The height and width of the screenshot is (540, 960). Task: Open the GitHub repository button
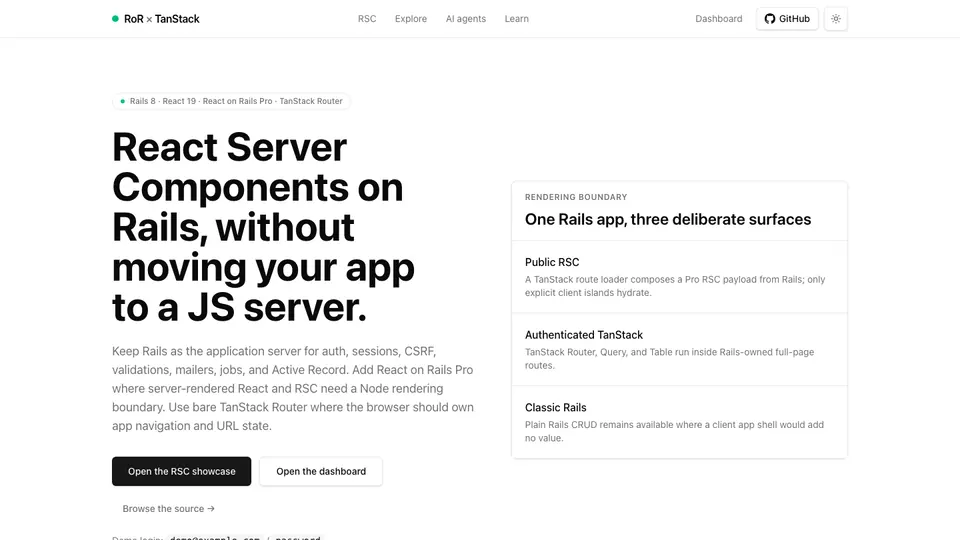click(787, 19)
